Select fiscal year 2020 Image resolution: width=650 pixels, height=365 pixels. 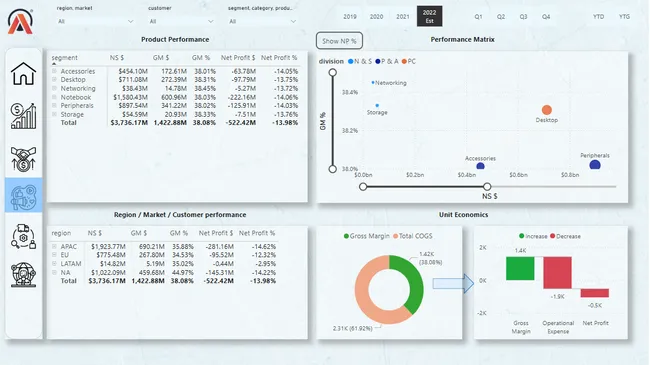(376, 17)
